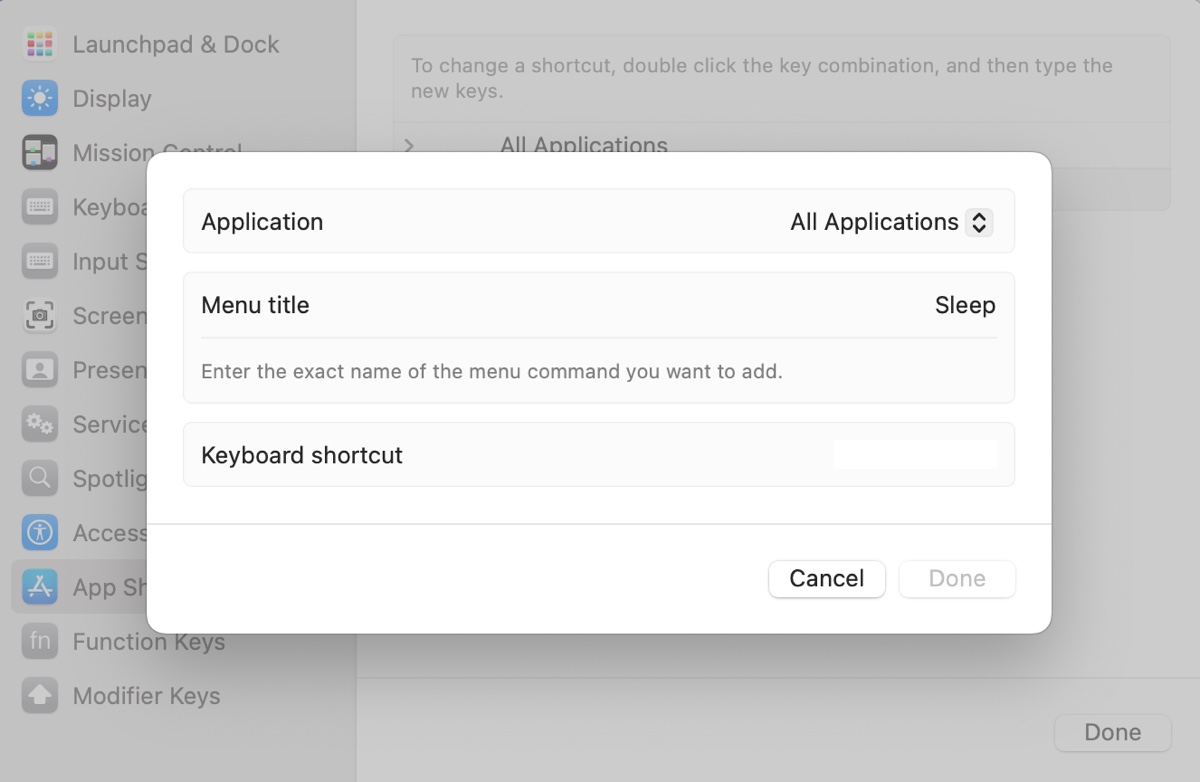Click the Screenshots camera icon
Viewport: 1200px width, 782px height.
coord(40,316)
